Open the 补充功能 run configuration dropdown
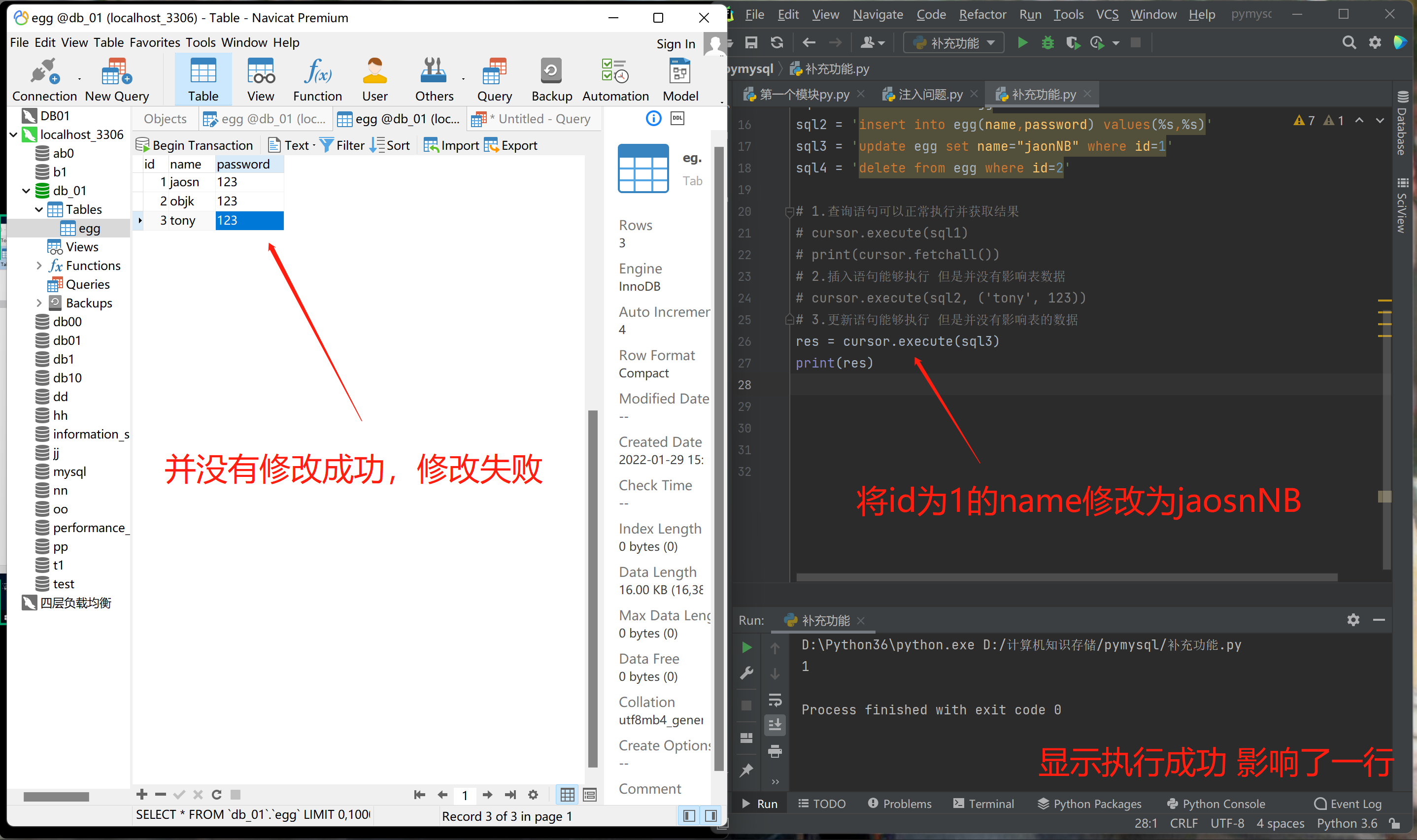The width and height of the screenshot is (1417, 840). point(953,42)
